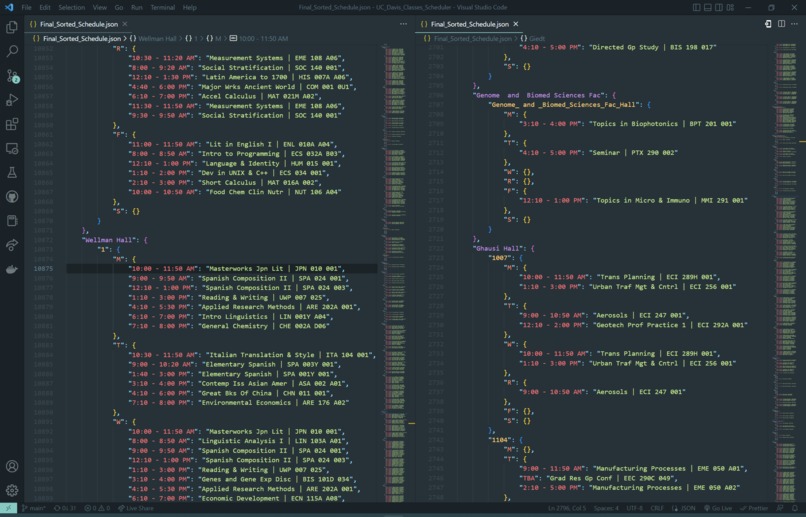Open Customize Layout button in title bar
Viewport: 806px width, 517px height.
pyautogui.click(x=730, y=7)
